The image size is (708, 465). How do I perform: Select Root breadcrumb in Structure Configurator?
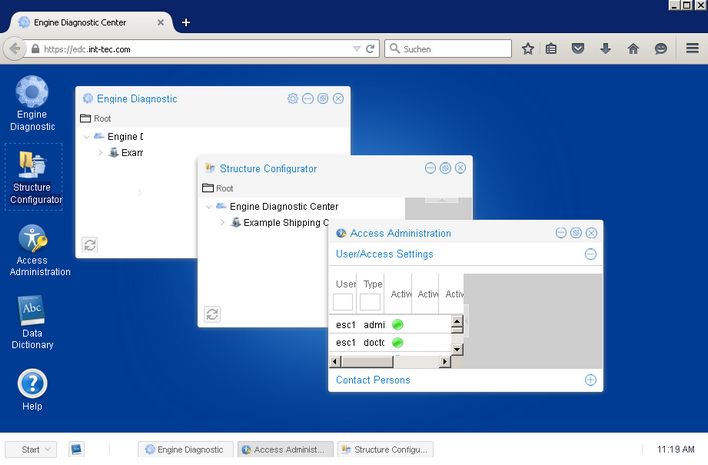click(x=224, y=188)
